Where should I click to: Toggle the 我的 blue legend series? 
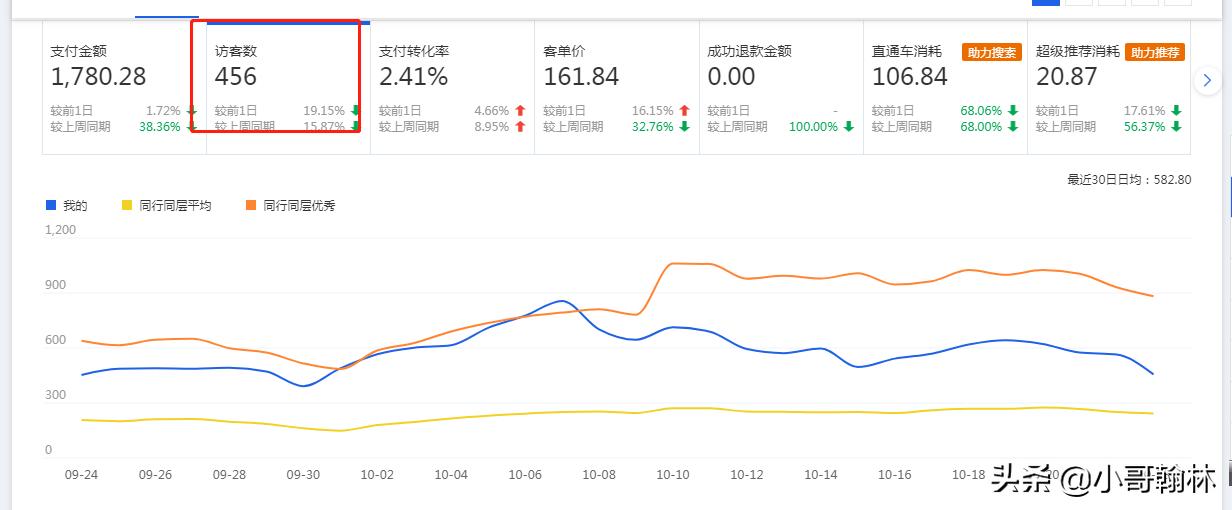pyautogui.click(x=67, y=206)
